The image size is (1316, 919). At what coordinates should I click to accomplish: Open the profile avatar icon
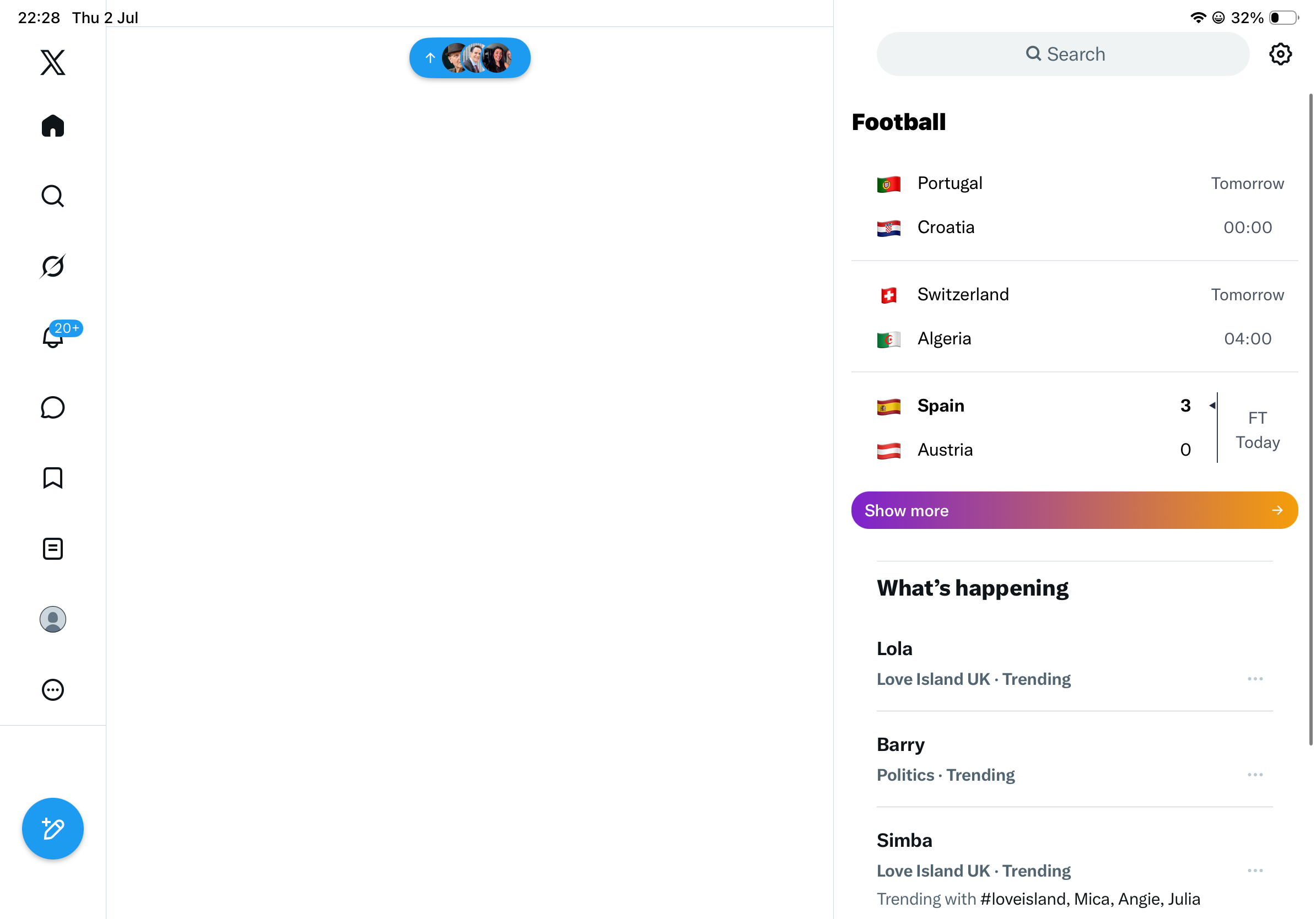click(53, 619)
